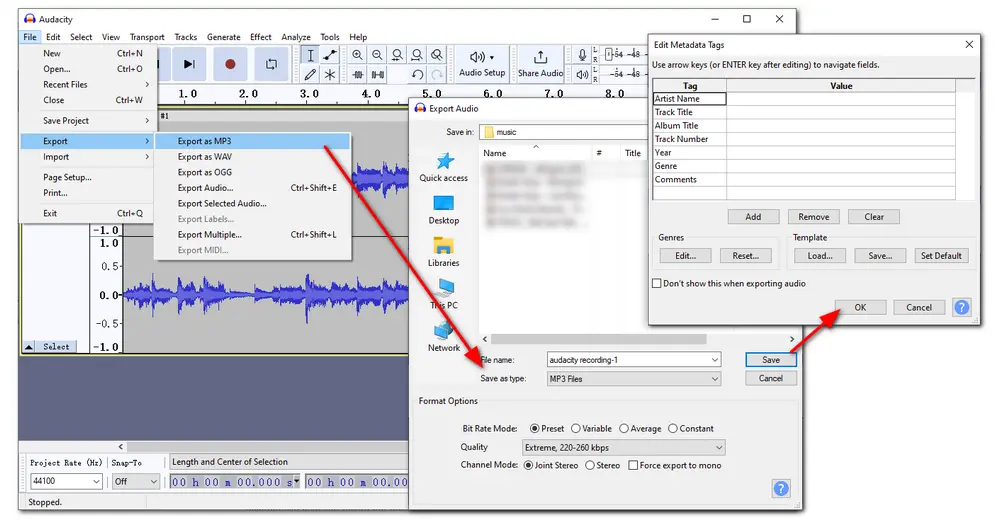Screen dimensions: 1000x520
Task: Open the Audio Setup button
Action: click(482, 64)
